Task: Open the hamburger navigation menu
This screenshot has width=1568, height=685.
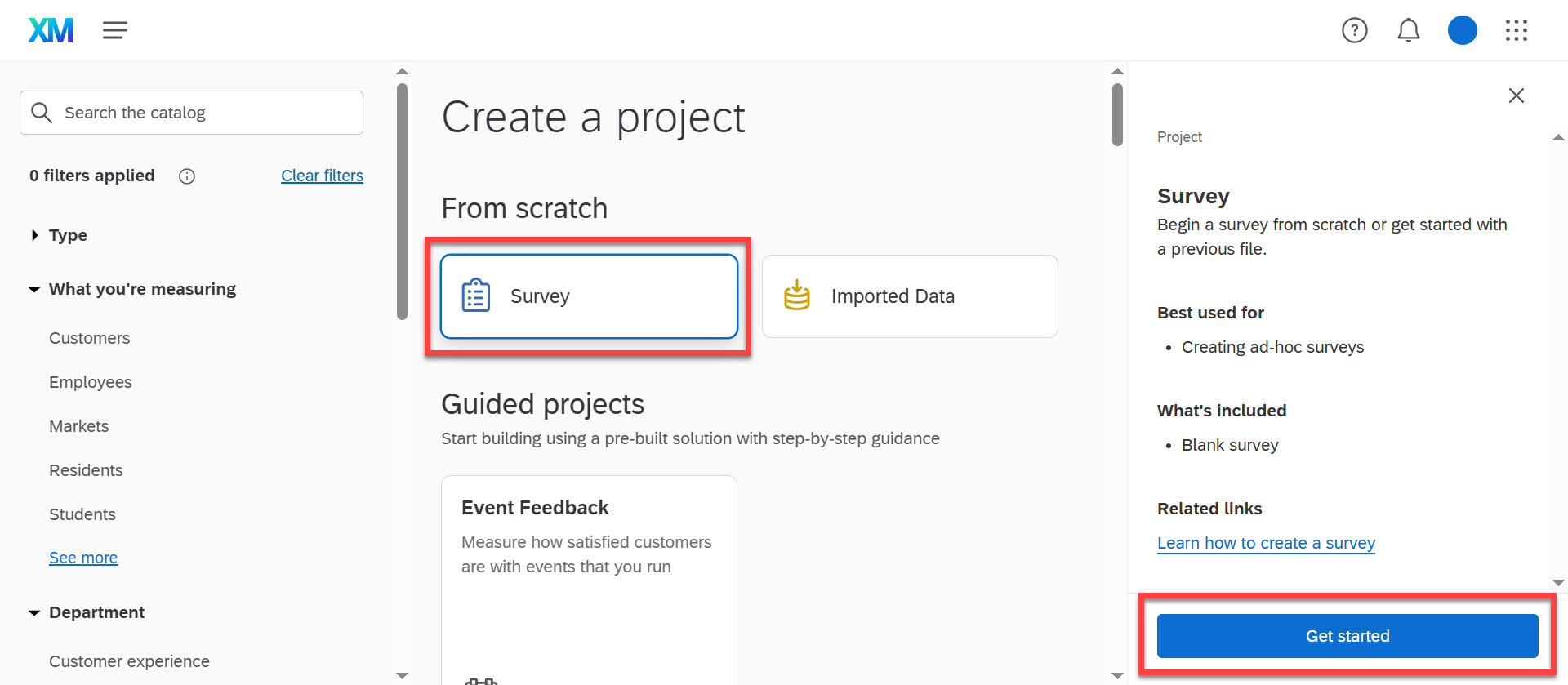Action: pos(114,30)
